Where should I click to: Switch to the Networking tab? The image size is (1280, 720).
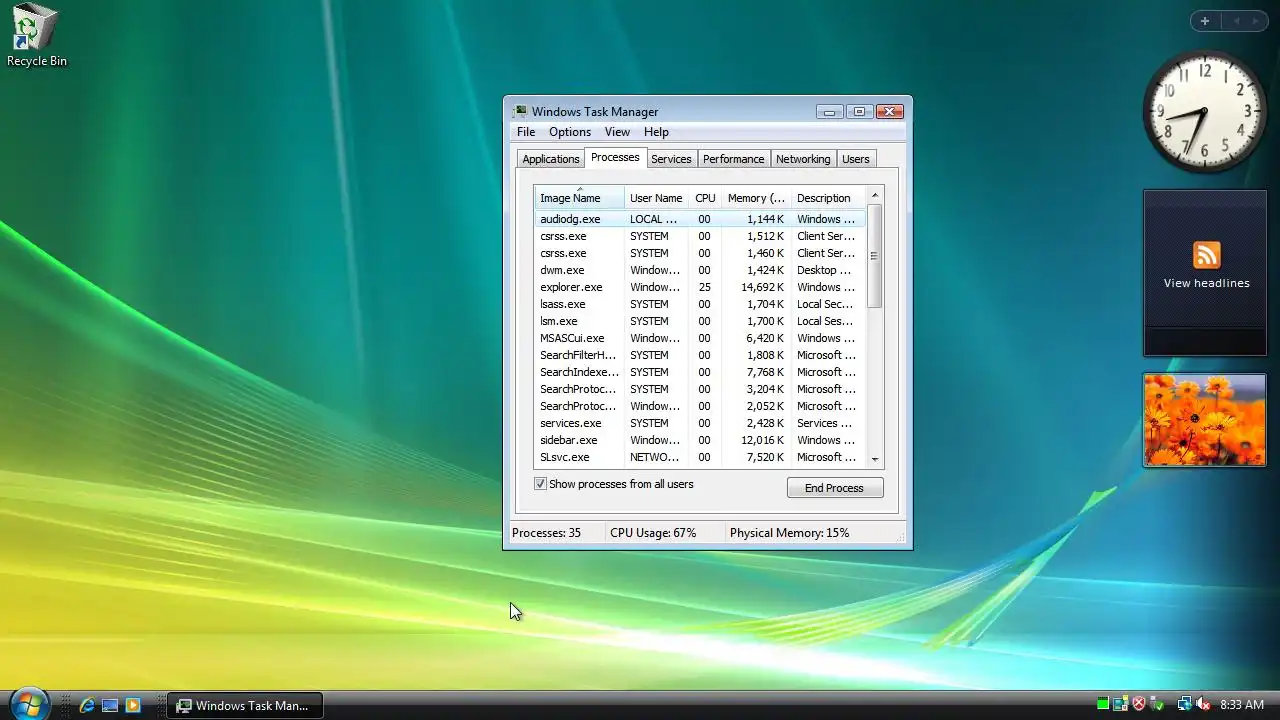coord(803,159)
